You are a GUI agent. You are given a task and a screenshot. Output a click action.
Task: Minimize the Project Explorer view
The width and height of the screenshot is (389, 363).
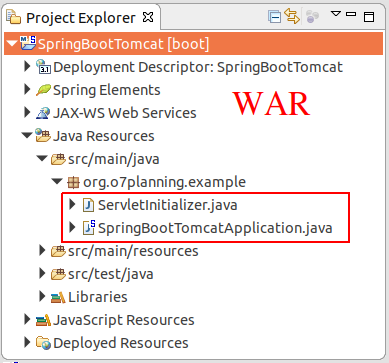click(x=351, y=14)
